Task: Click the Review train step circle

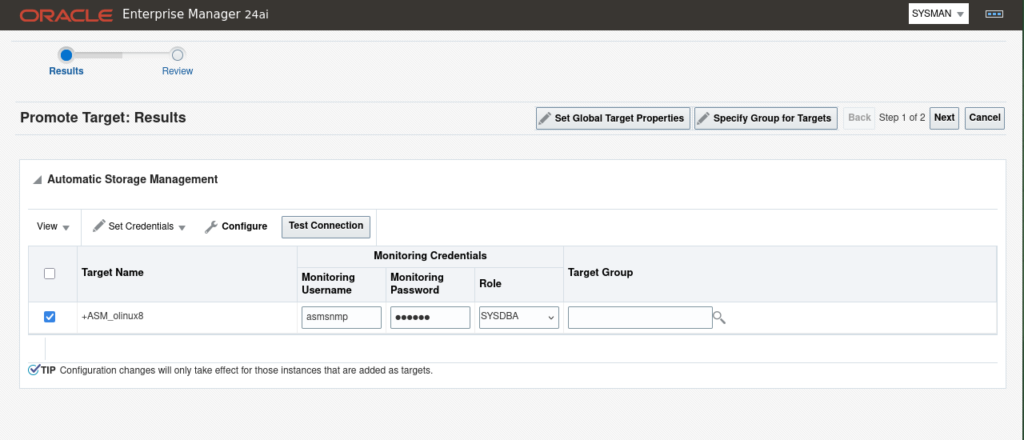Action: pos(177,54)
